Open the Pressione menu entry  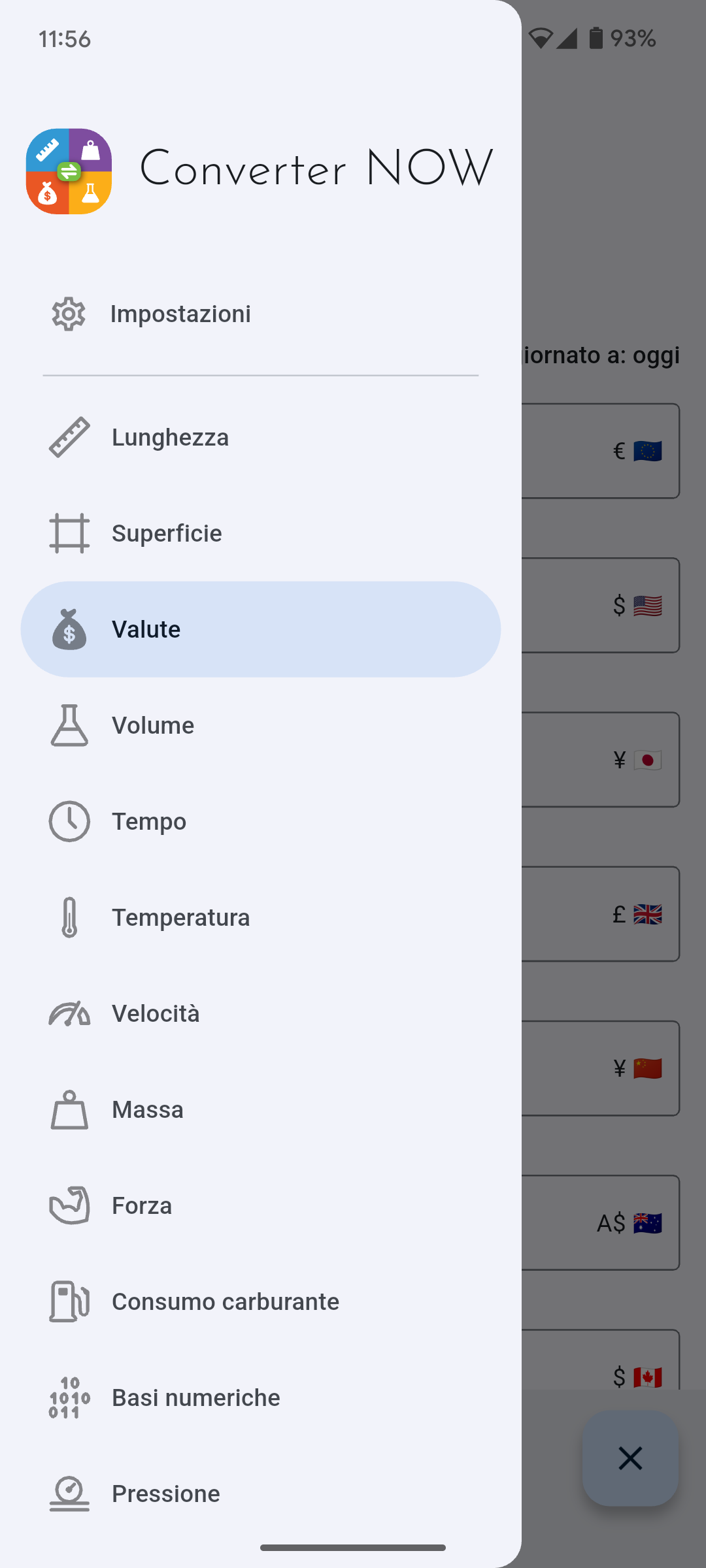click(166, 1494)
